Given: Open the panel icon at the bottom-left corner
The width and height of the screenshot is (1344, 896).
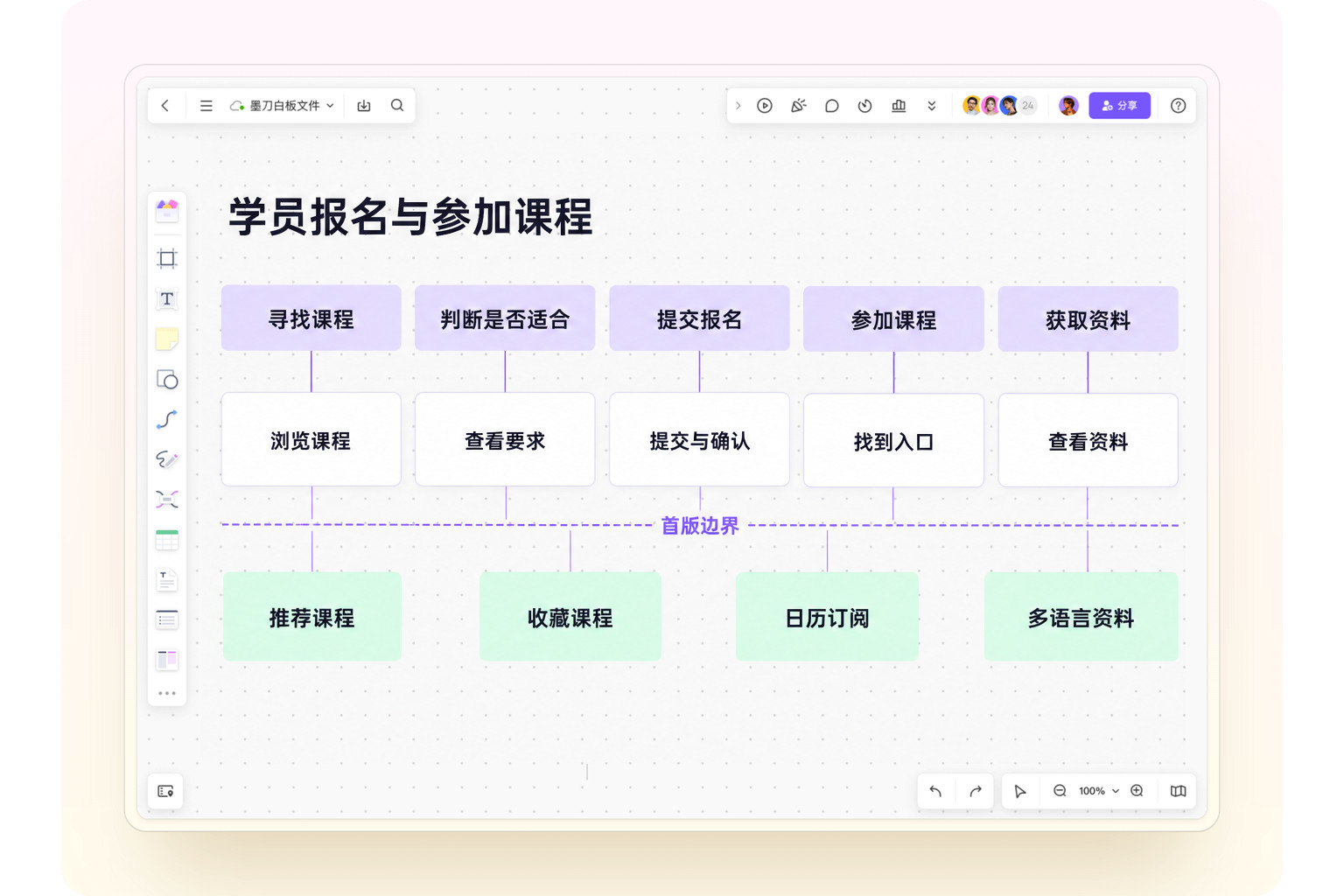Looking at the screenshot, I should coord(165,791).
